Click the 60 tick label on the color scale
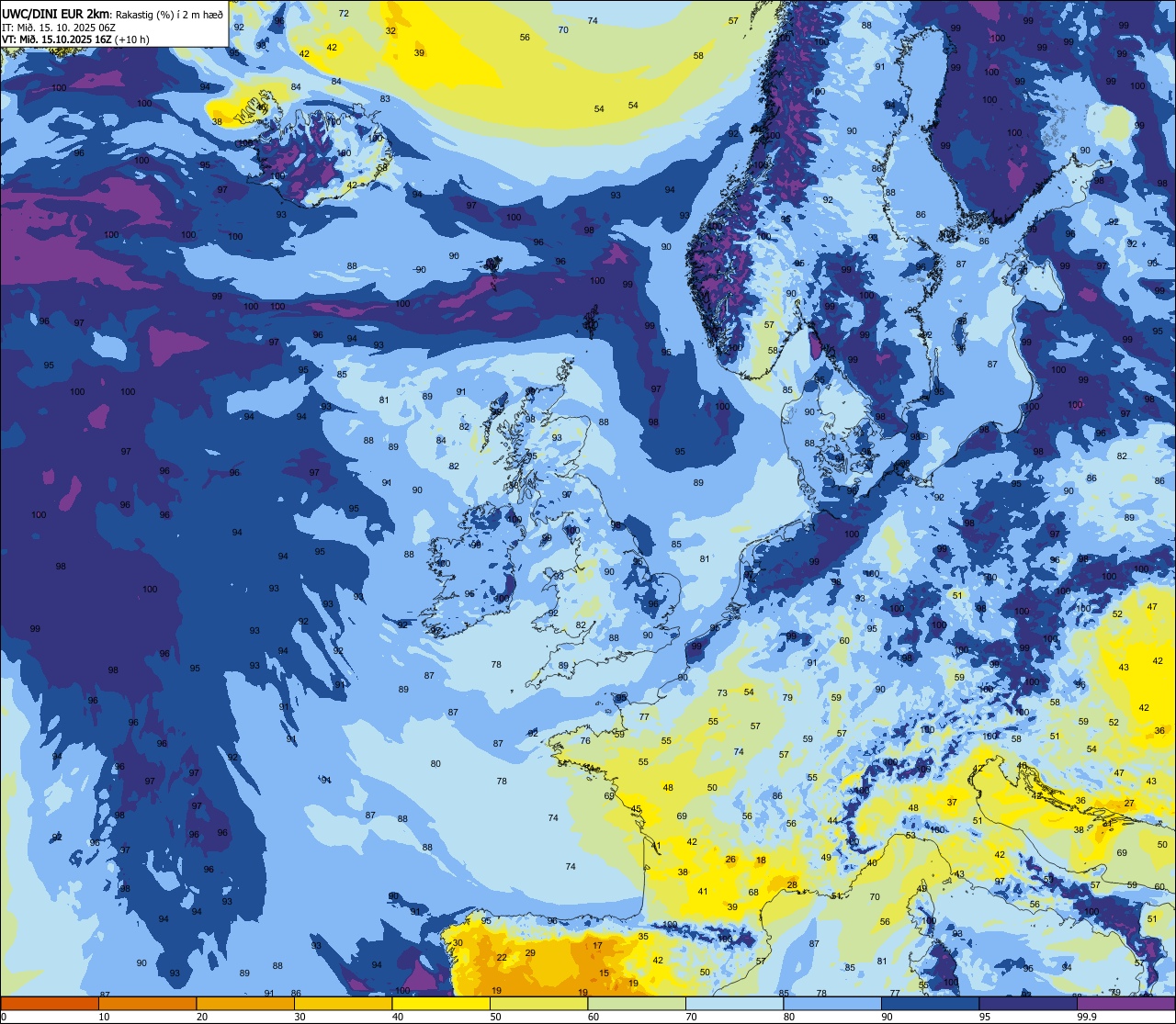1176x1024 pixels. click(593, 1017)
